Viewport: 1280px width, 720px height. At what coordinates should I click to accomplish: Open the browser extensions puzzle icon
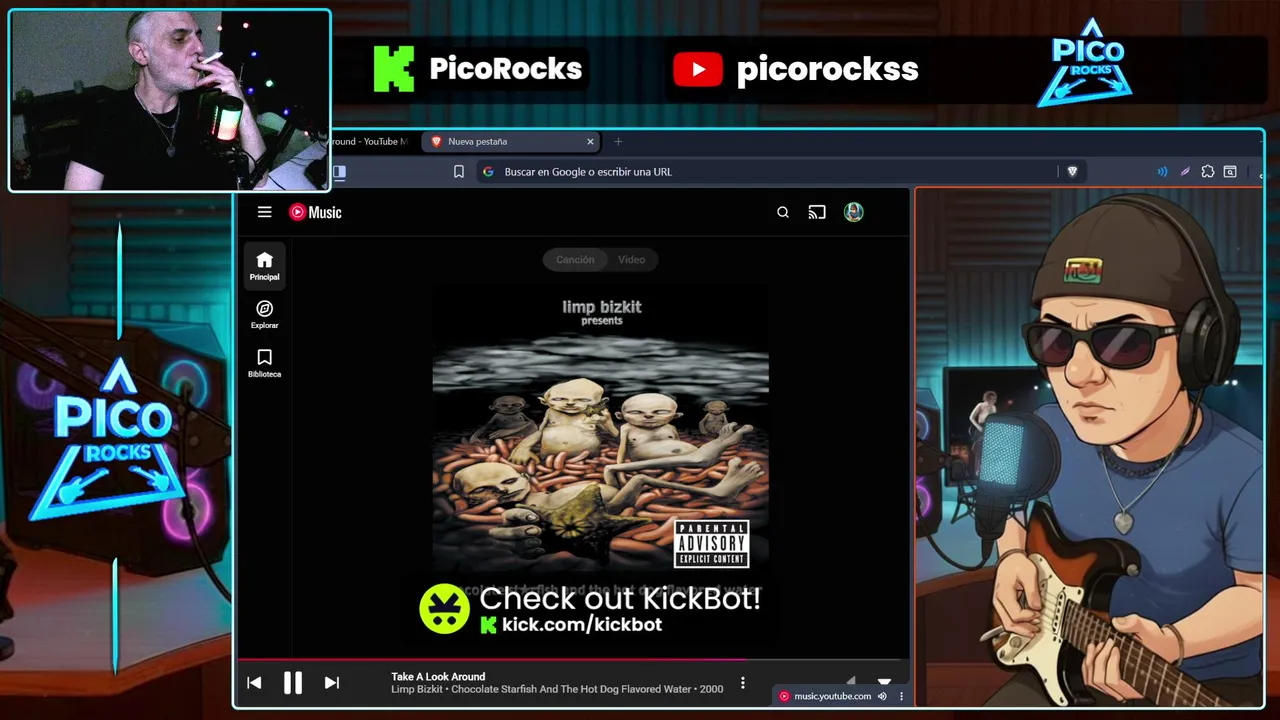point(1208,172)
